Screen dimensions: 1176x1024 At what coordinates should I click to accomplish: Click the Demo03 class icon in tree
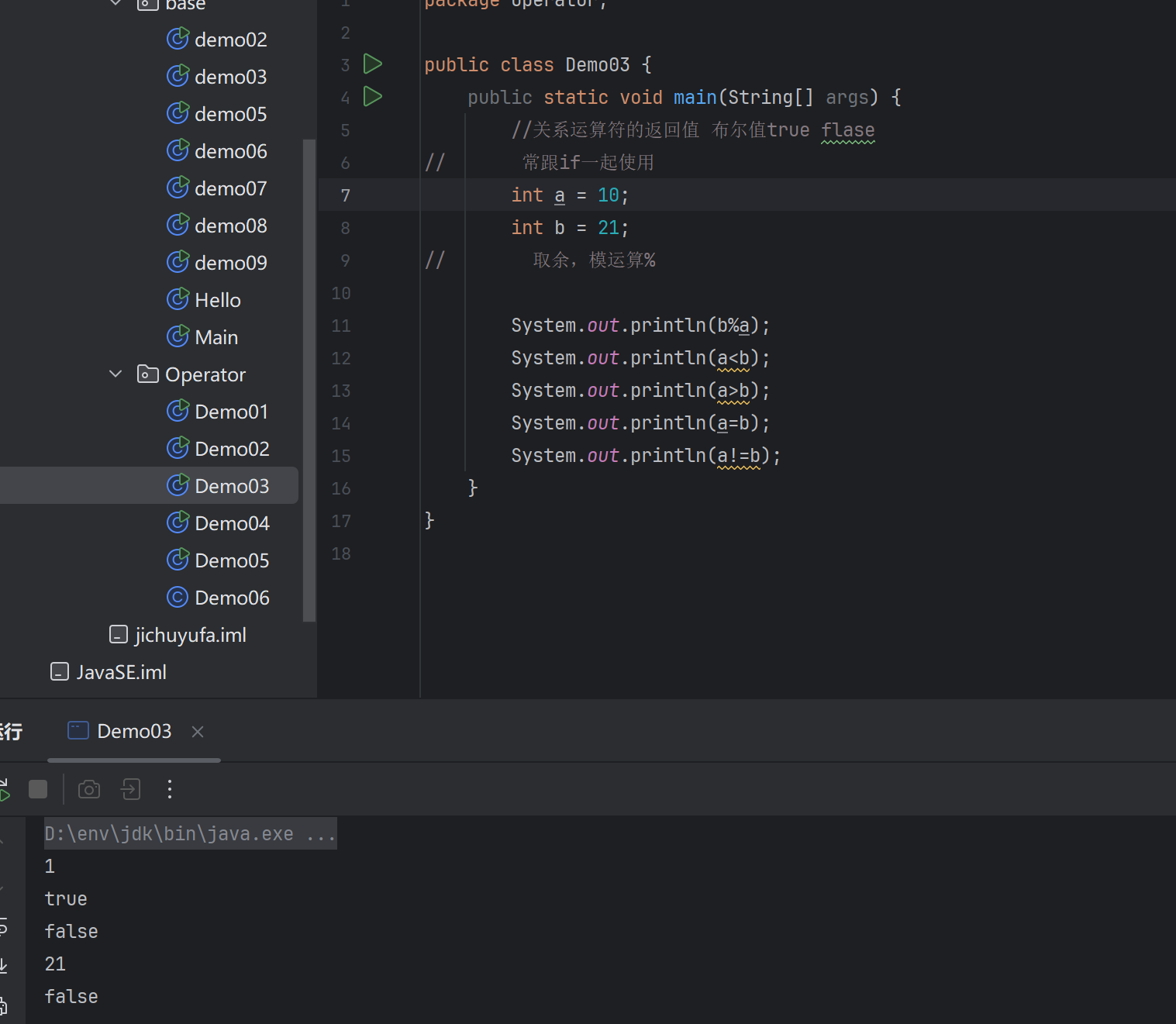(178, 485)
